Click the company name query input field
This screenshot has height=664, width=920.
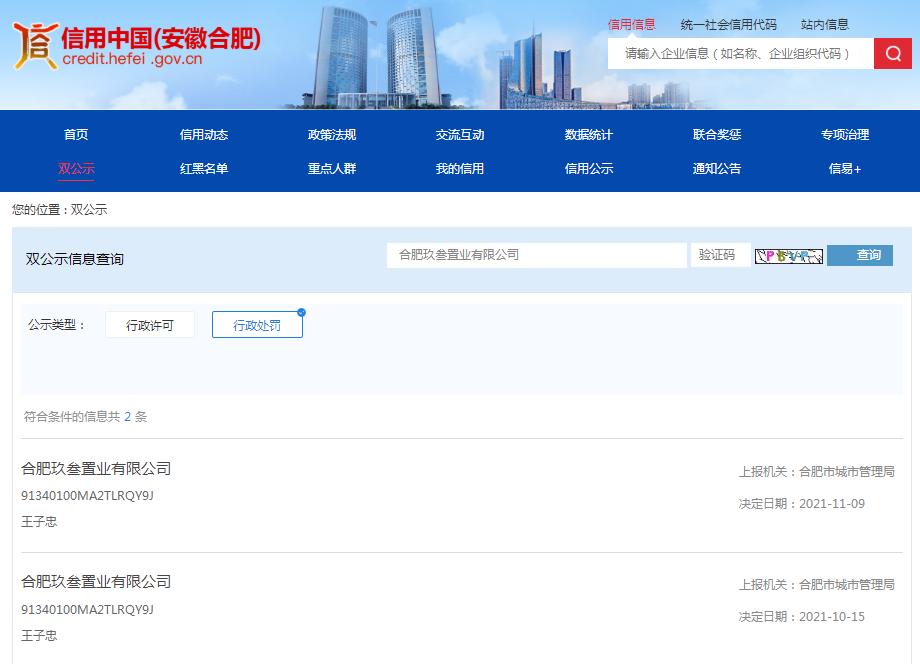(536, 255)
